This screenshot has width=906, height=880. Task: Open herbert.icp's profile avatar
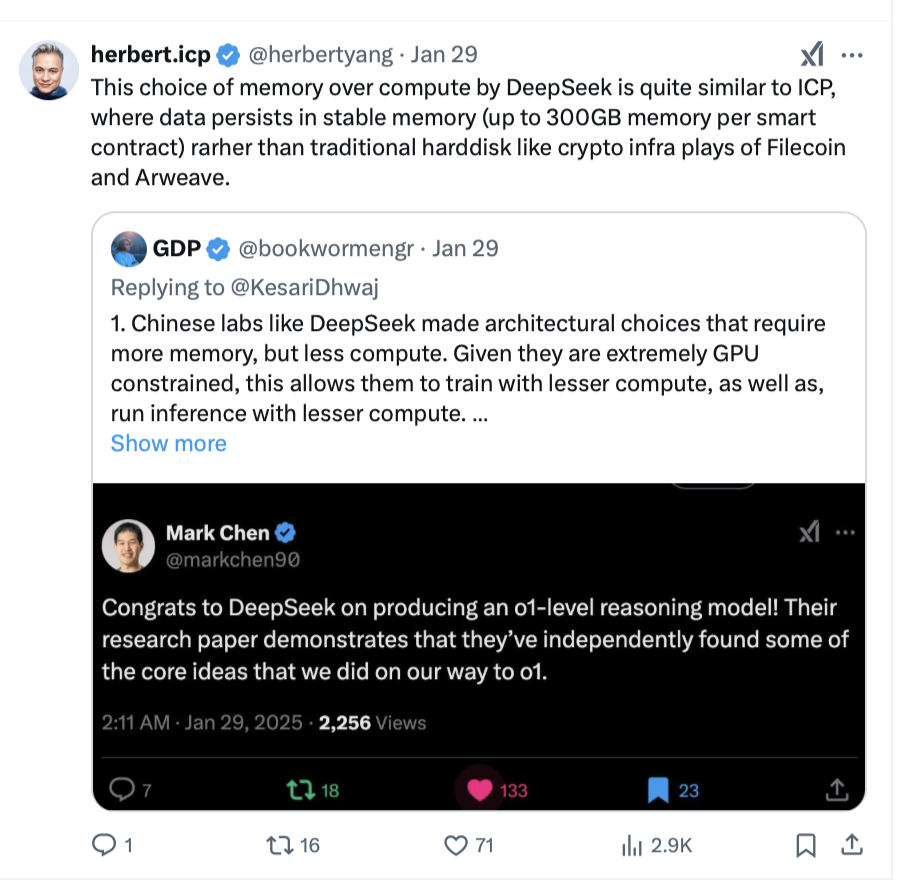pyautogui.click(x=49, y=71)
